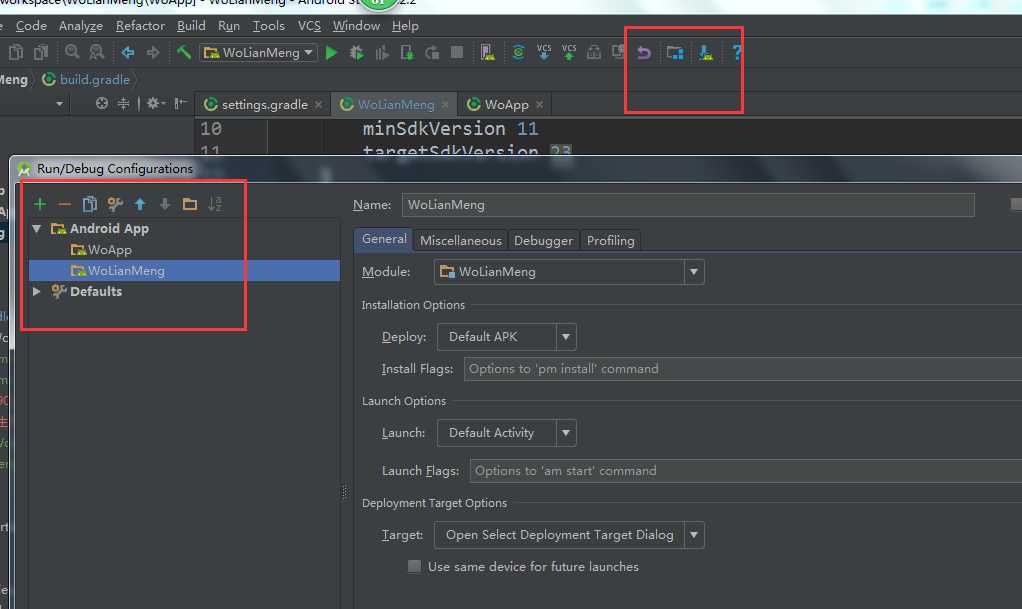
Task: Click the gray Stop square icon
Action: click(x=457, y=52)
